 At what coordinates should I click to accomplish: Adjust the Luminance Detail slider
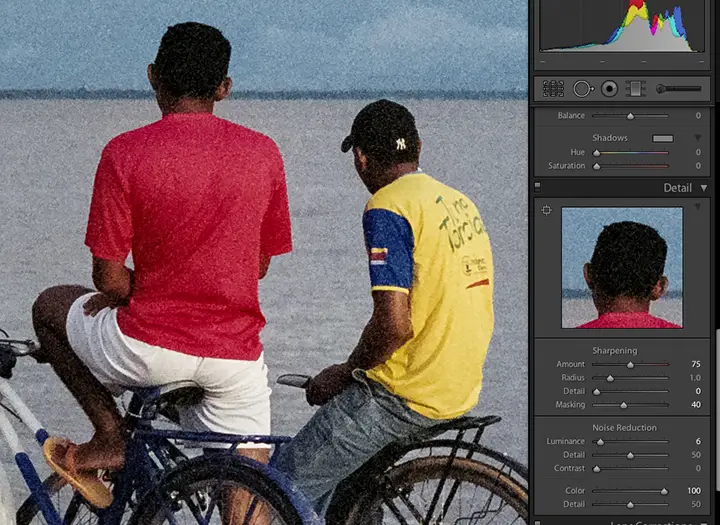[x=630, y=455]
